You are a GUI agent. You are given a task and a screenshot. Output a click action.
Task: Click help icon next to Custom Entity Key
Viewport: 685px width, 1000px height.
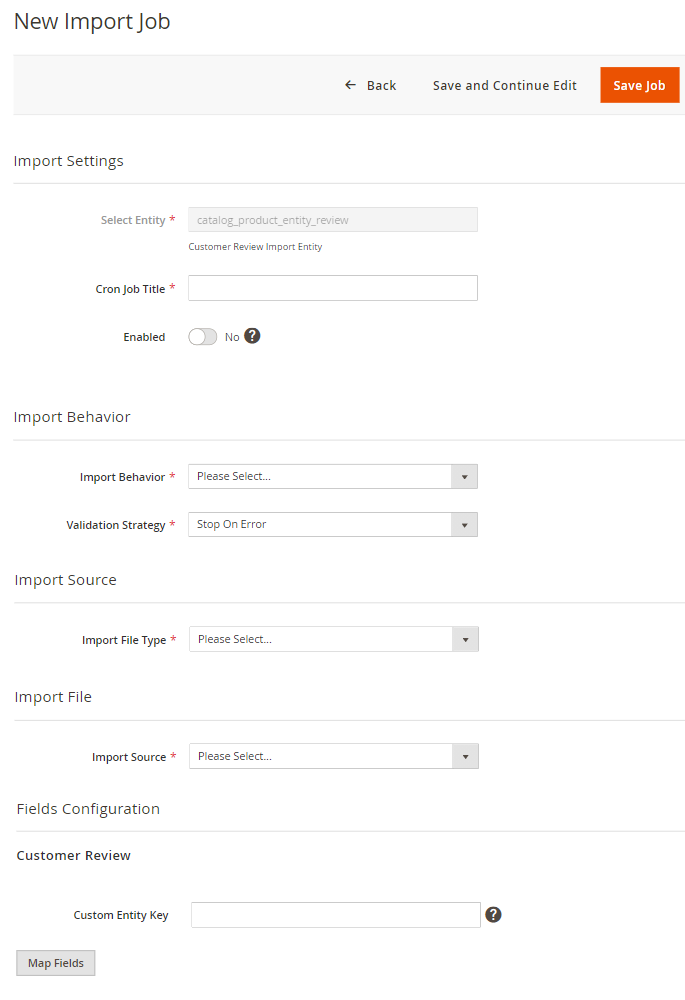(x=493, y=914)
